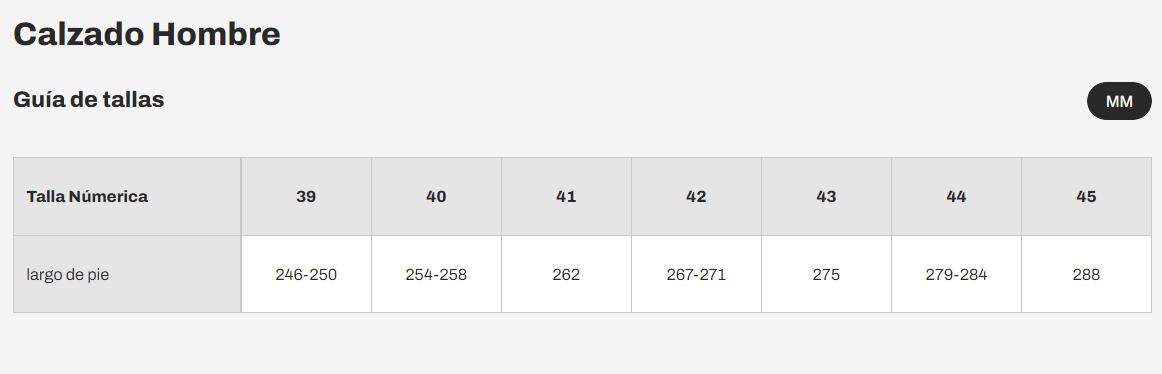Select size 42 column header
The height and width of the screenshot is (374, 1162).
point(697,196)
